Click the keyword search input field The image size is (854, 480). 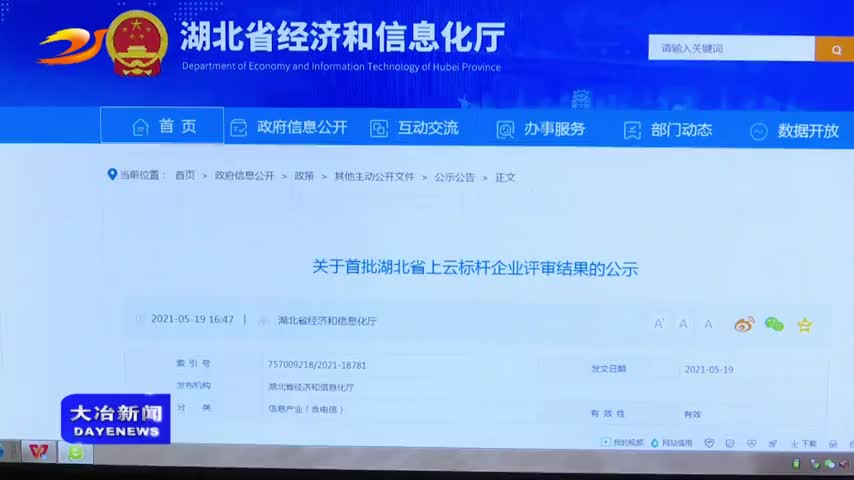pyautogui.click(x=731, y=48)
